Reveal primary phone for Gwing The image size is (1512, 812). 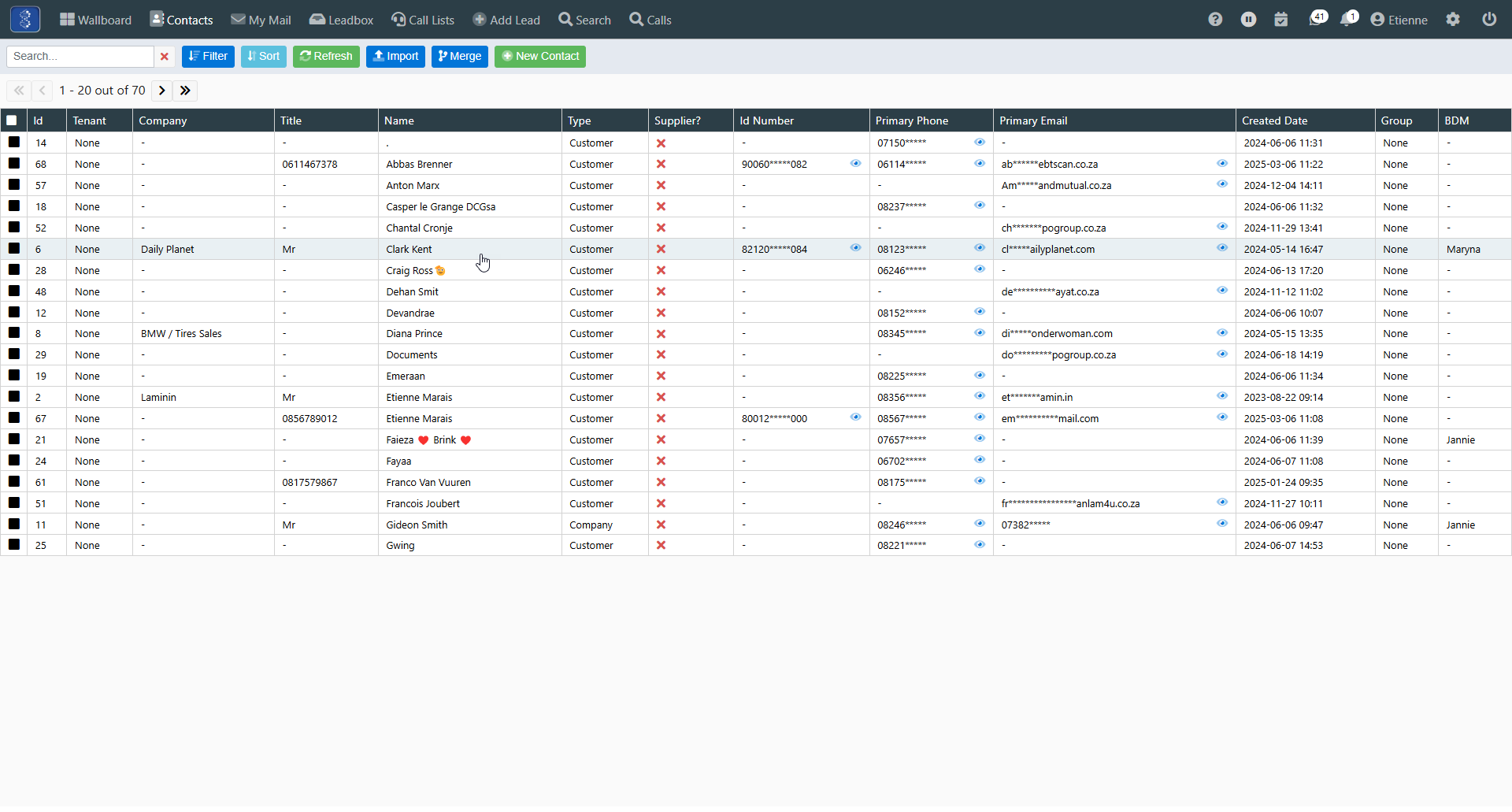pos(980,545)
